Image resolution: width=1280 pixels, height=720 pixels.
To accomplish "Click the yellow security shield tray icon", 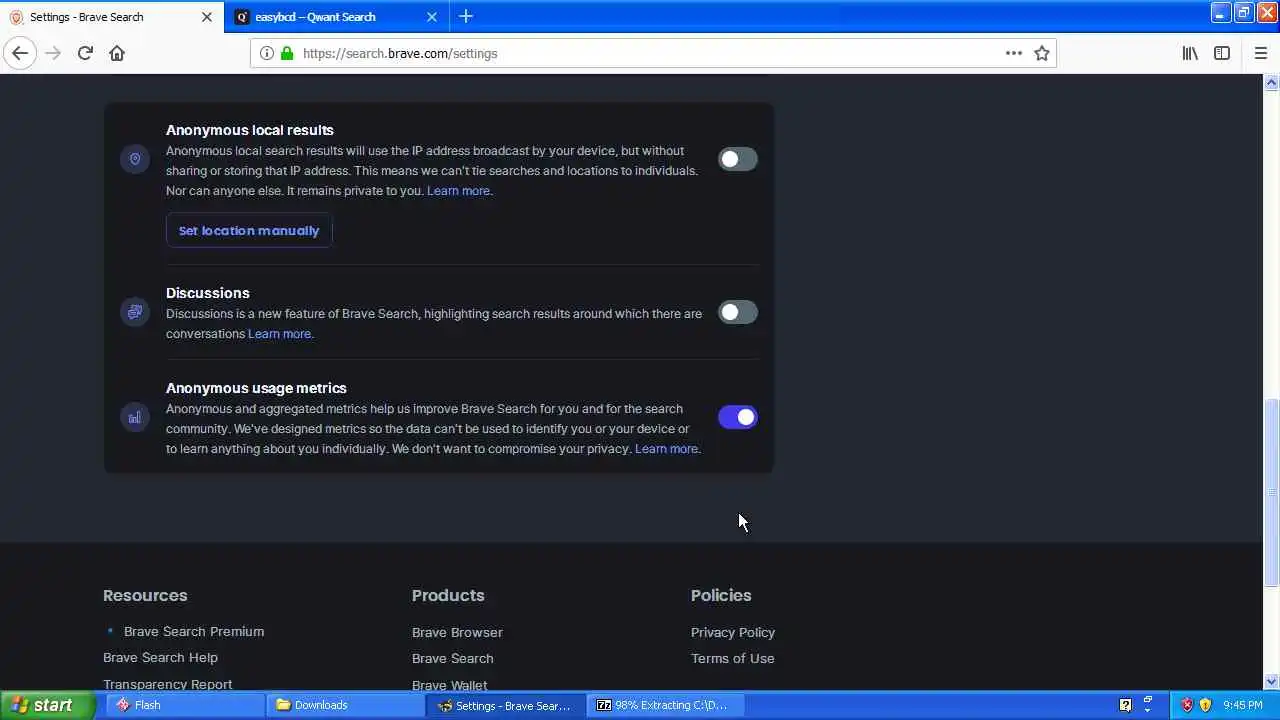I will pyautogui.click(x=1205, y=705).
